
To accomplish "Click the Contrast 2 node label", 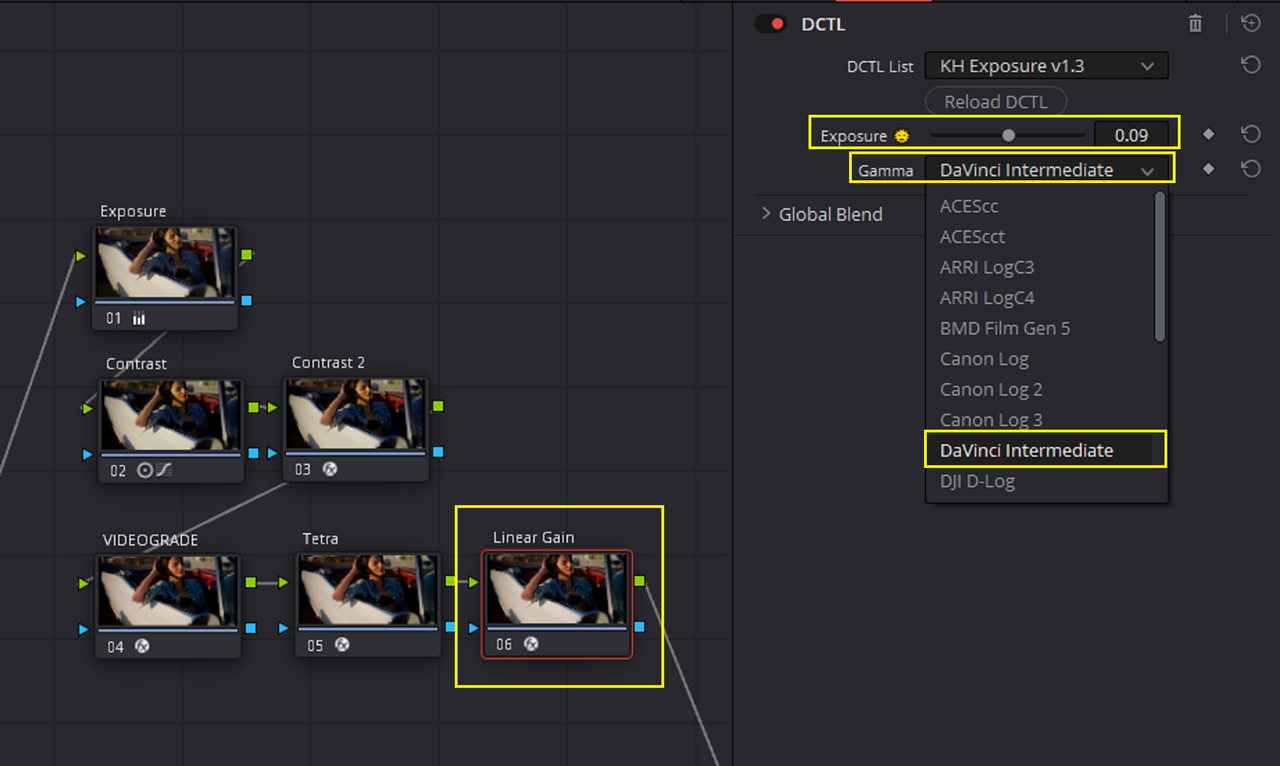I will click(x=328, y=362).
